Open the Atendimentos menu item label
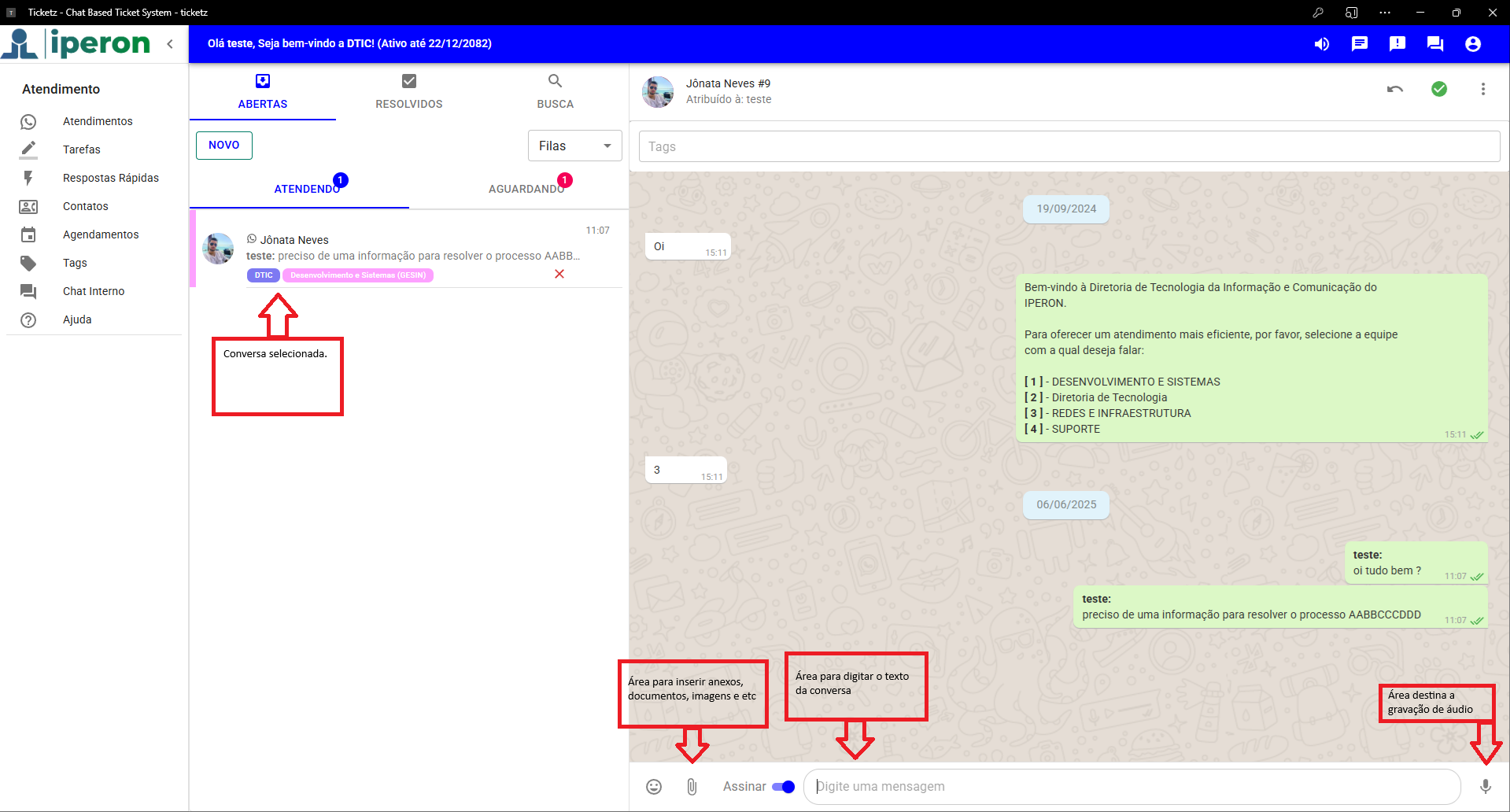This screenshot has height=812, width=1510. click(98, 121)
